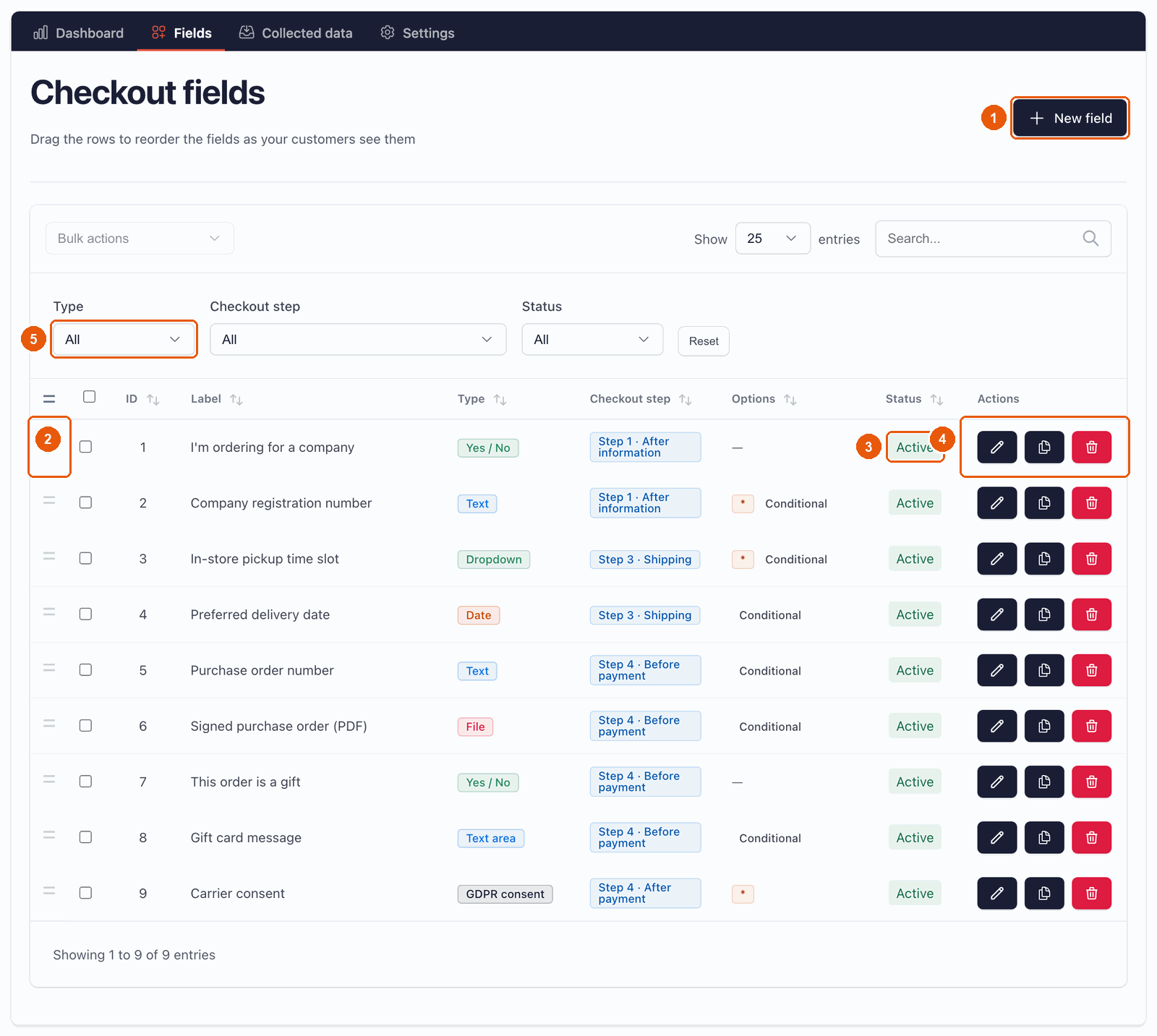Edit the 'Gift card message' field
The height and width of the screenshot is (1036, 1157).
pos(997,837)
